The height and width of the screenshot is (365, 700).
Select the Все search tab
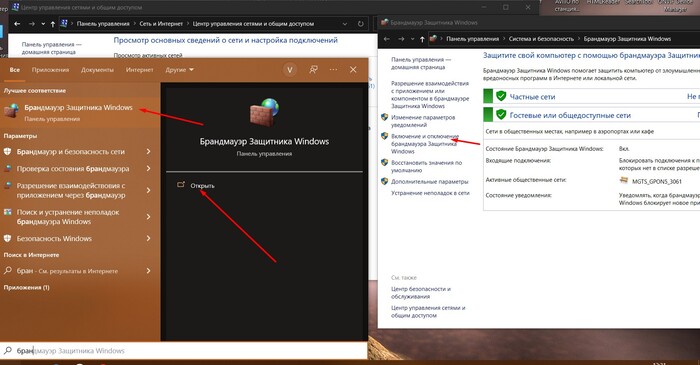(x=15, y=70)
